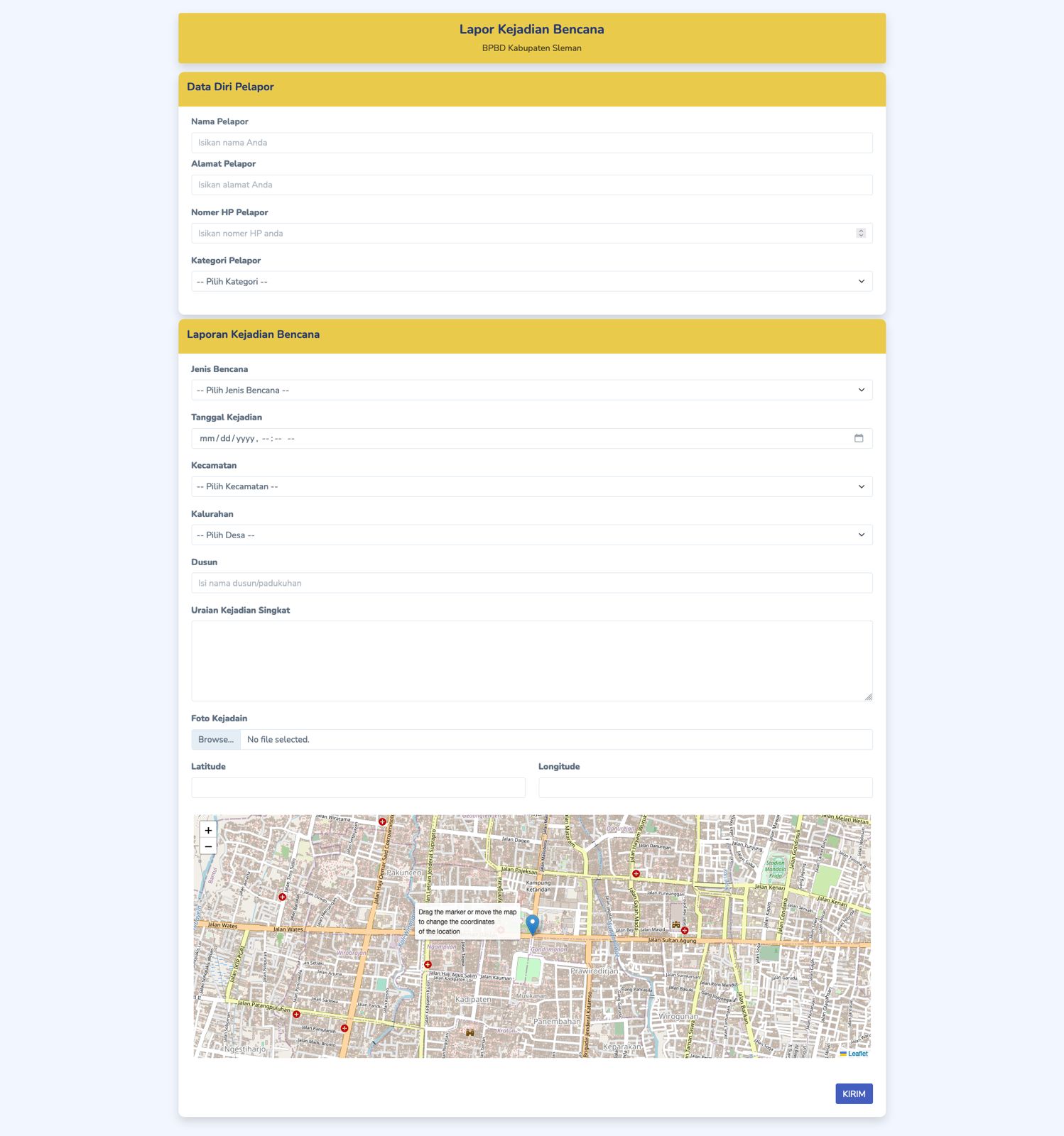Click the number spinner in Nomer HP field

861,233
